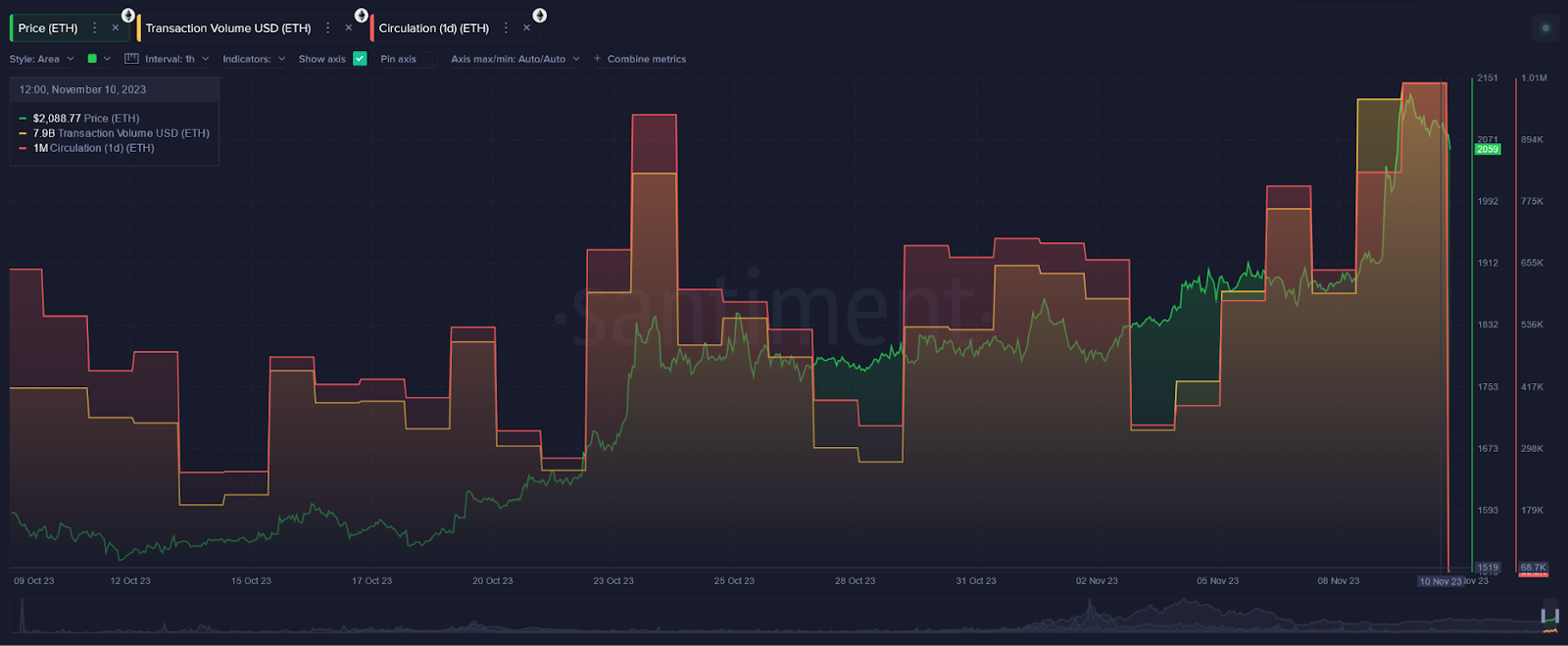Open Price (ETH) metric three-dot menu
Screen dimensions: 1568x646
[x=95, y=28]
